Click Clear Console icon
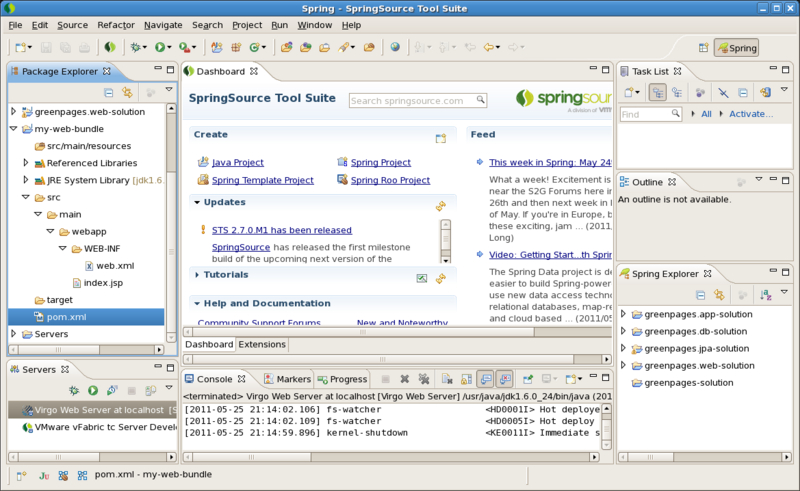 tap(447, 379)
